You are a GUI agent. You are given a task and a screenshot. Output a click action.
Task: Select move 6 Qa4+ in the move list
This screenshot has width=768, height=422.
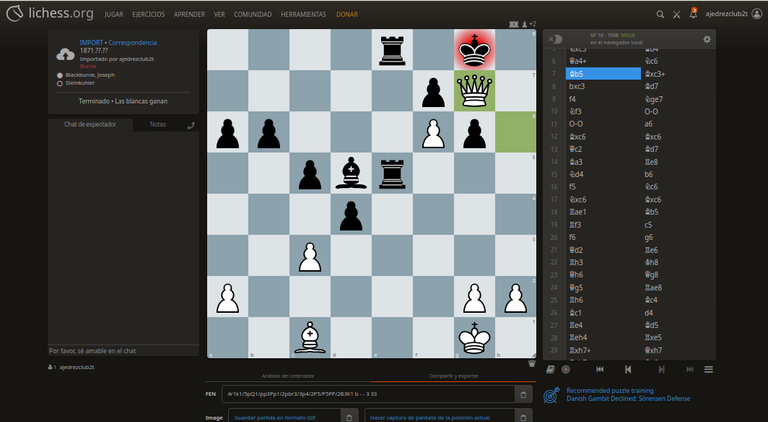pyautogui.click(x=603, y=61)
